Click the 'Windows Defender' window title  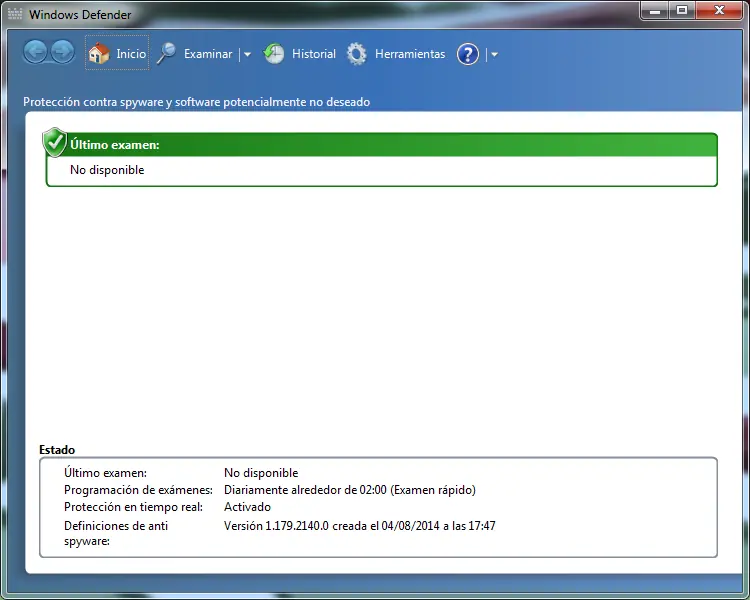80,15
